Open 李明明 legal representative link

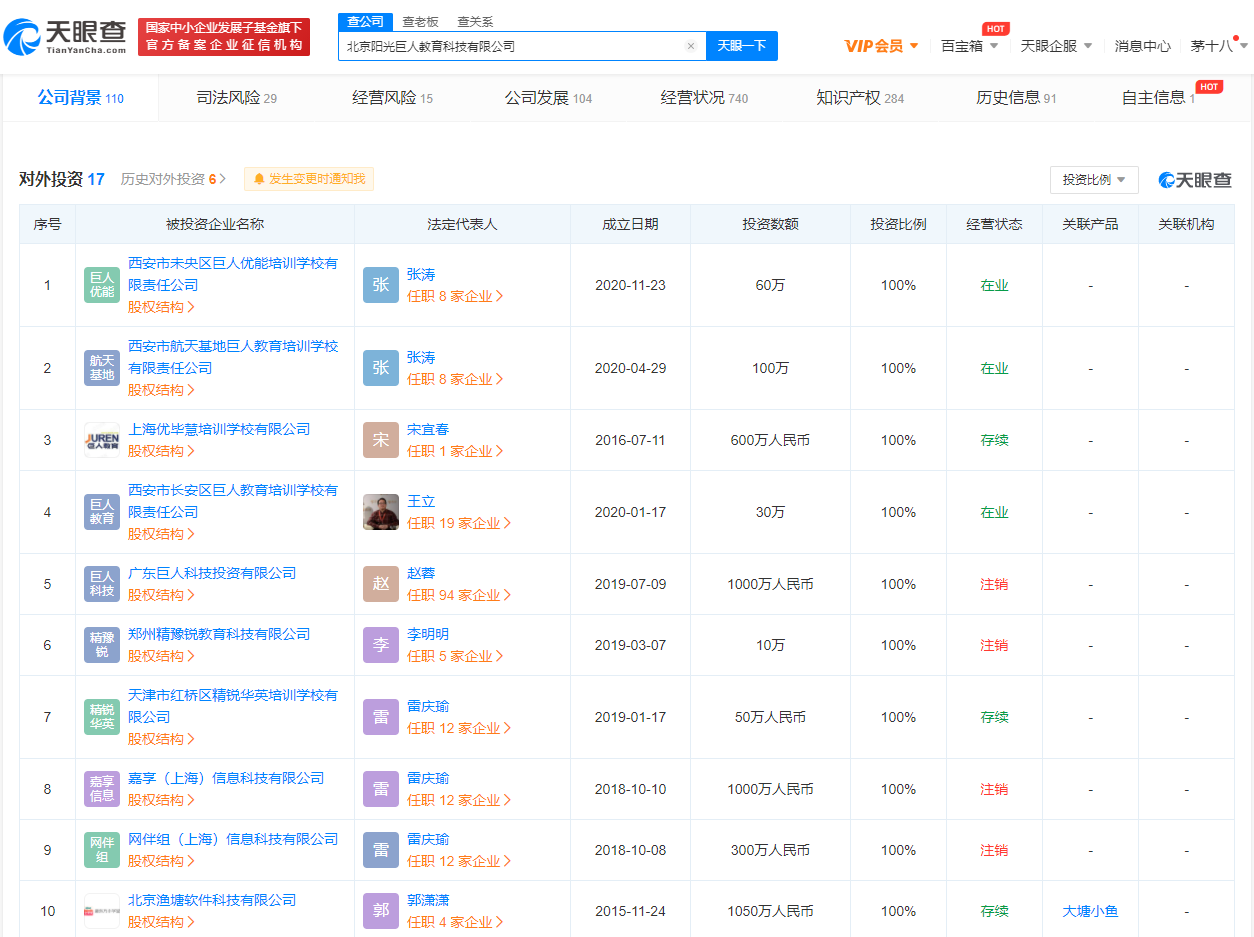428,634
